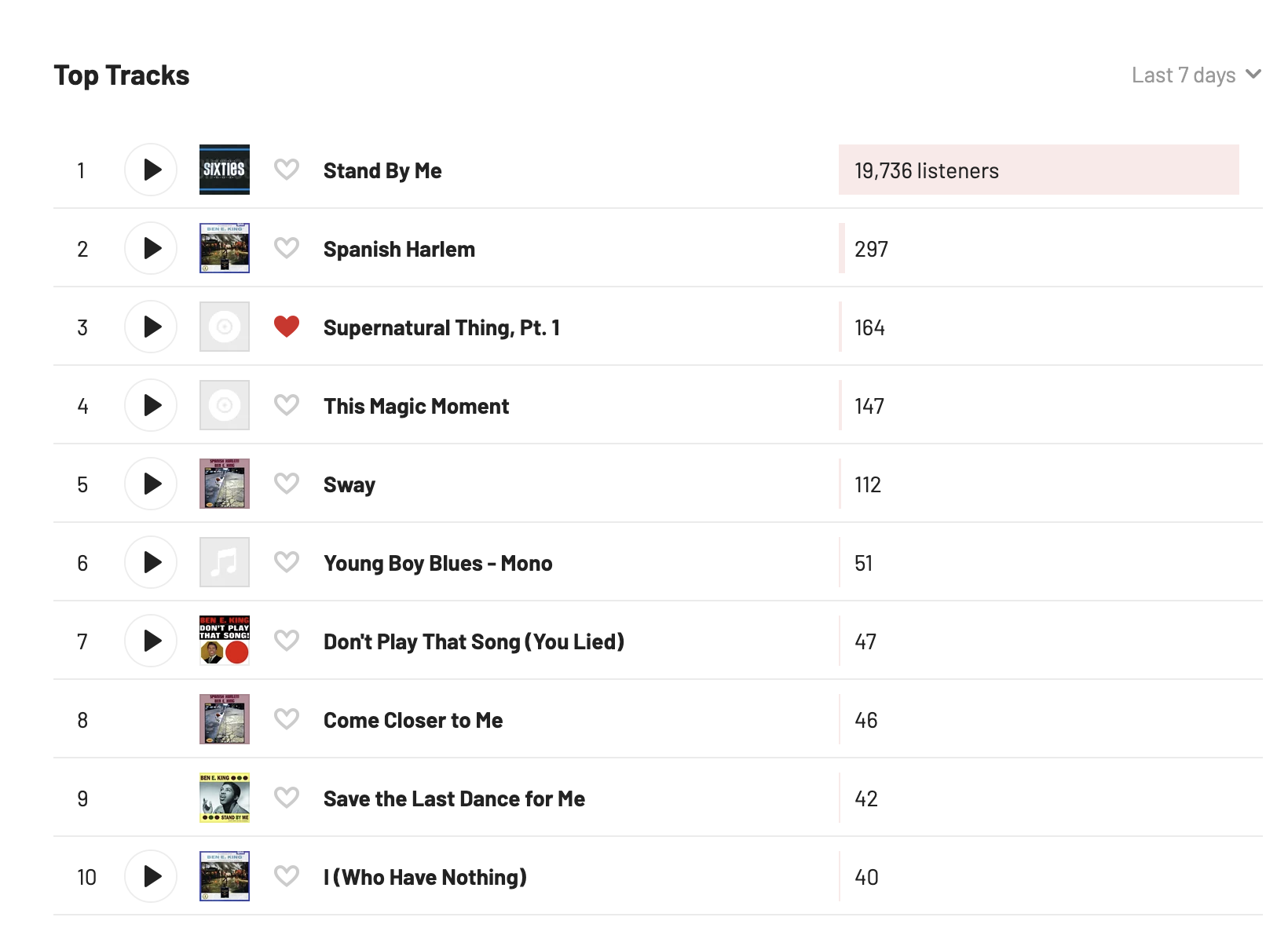Love the track Stand By Me
The height and width of the screenshot is (939, 1288).
pyautogui.click(x=287, y=170)
